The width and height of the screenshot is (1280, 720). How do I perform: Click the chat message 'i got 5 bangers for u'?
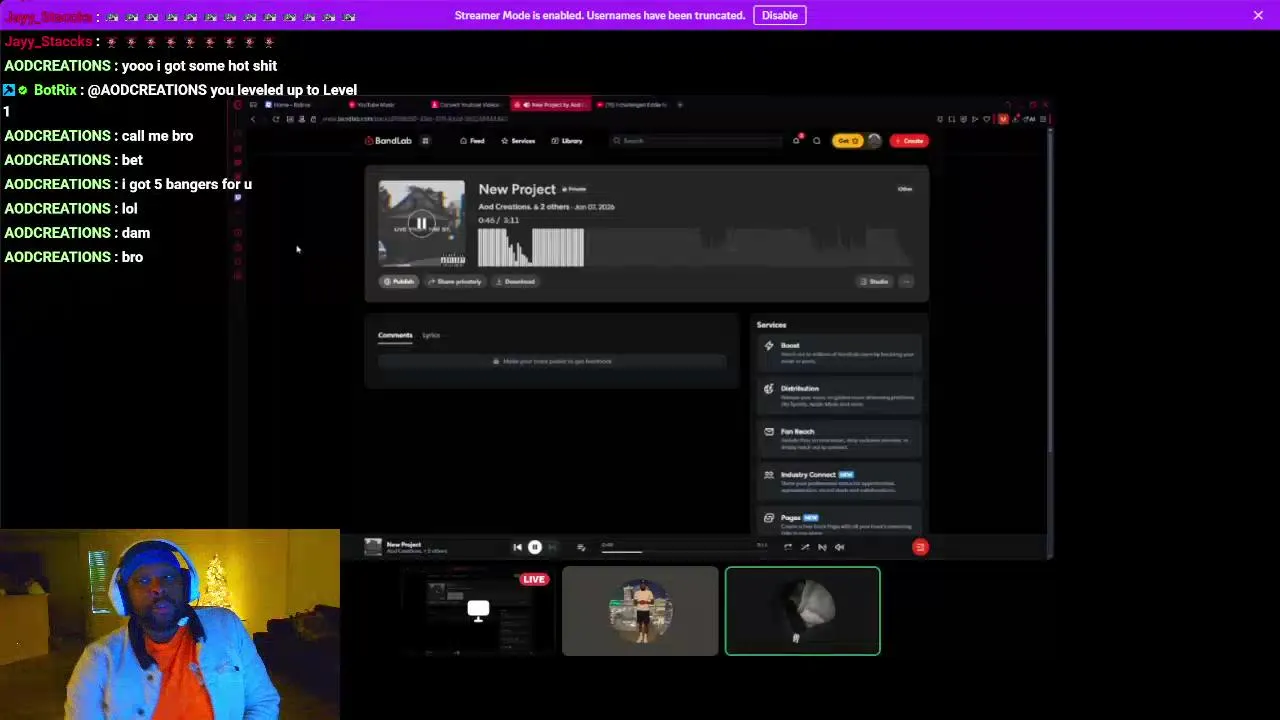(x=186, y=184)
